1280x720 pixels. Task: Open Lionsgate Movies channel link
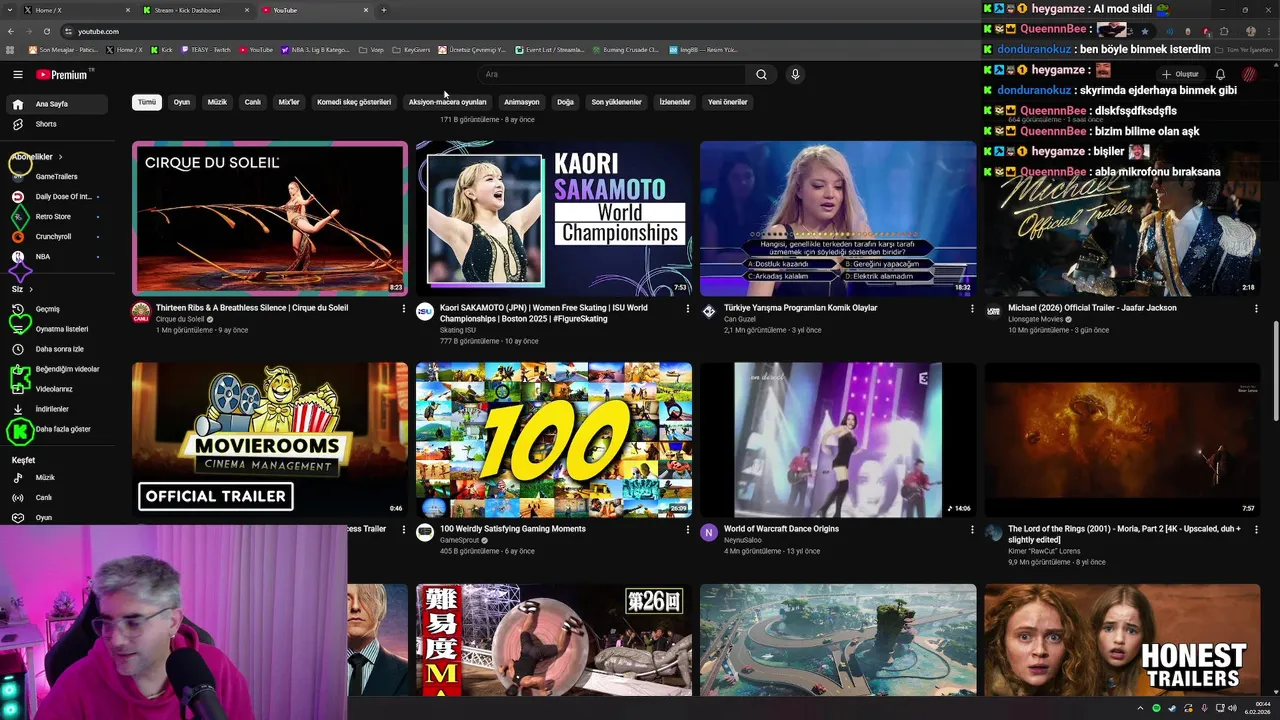[x=1036, y=320]
